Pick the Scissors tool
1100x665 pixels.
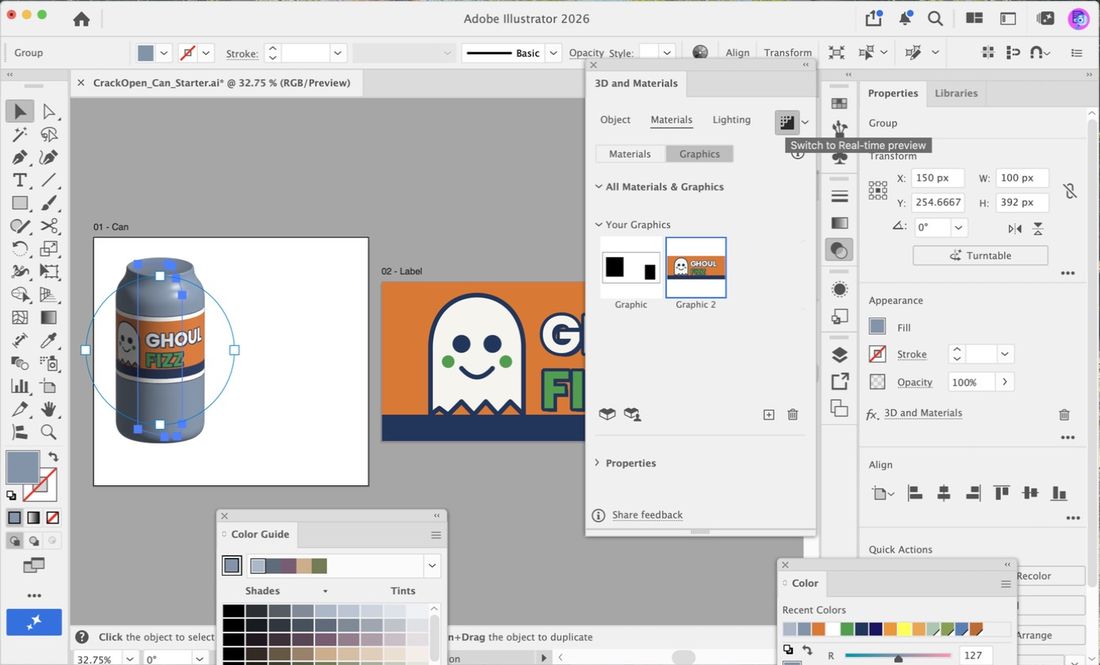[48, 226]
